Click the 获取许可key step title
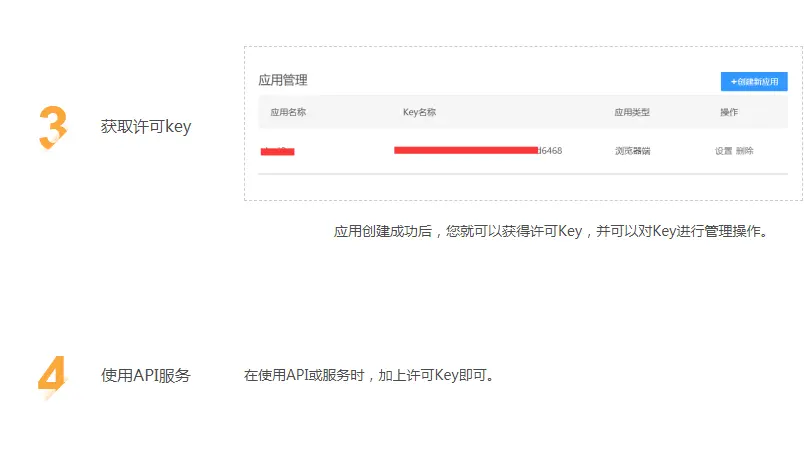Screen dimensions: 810x450 point(146,127)
